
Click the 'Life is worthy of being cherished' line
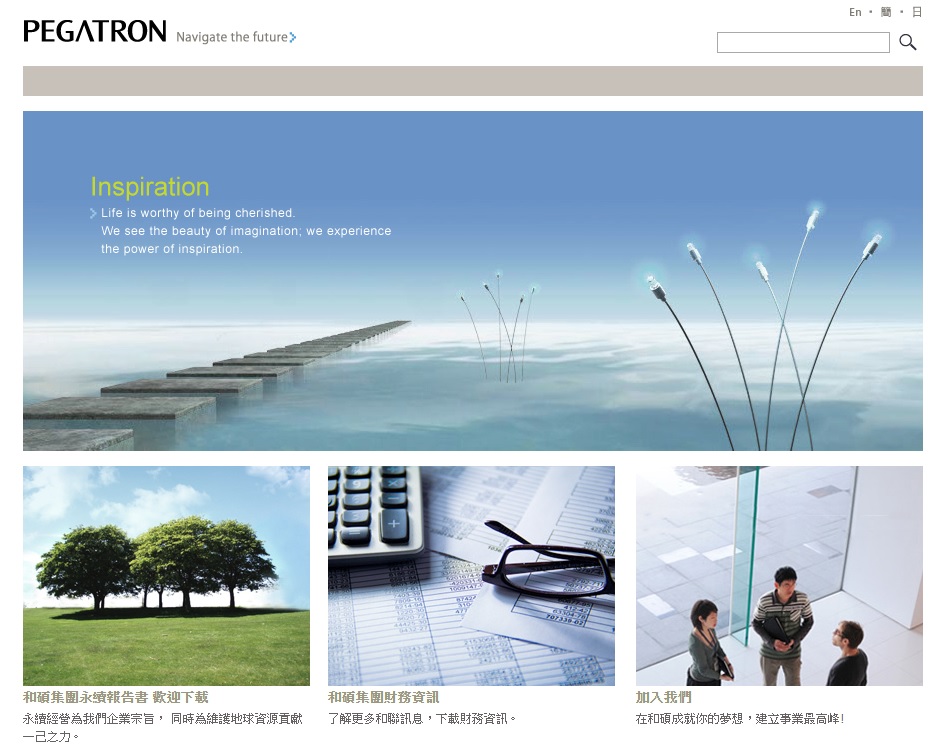click(x=198, y=213)
